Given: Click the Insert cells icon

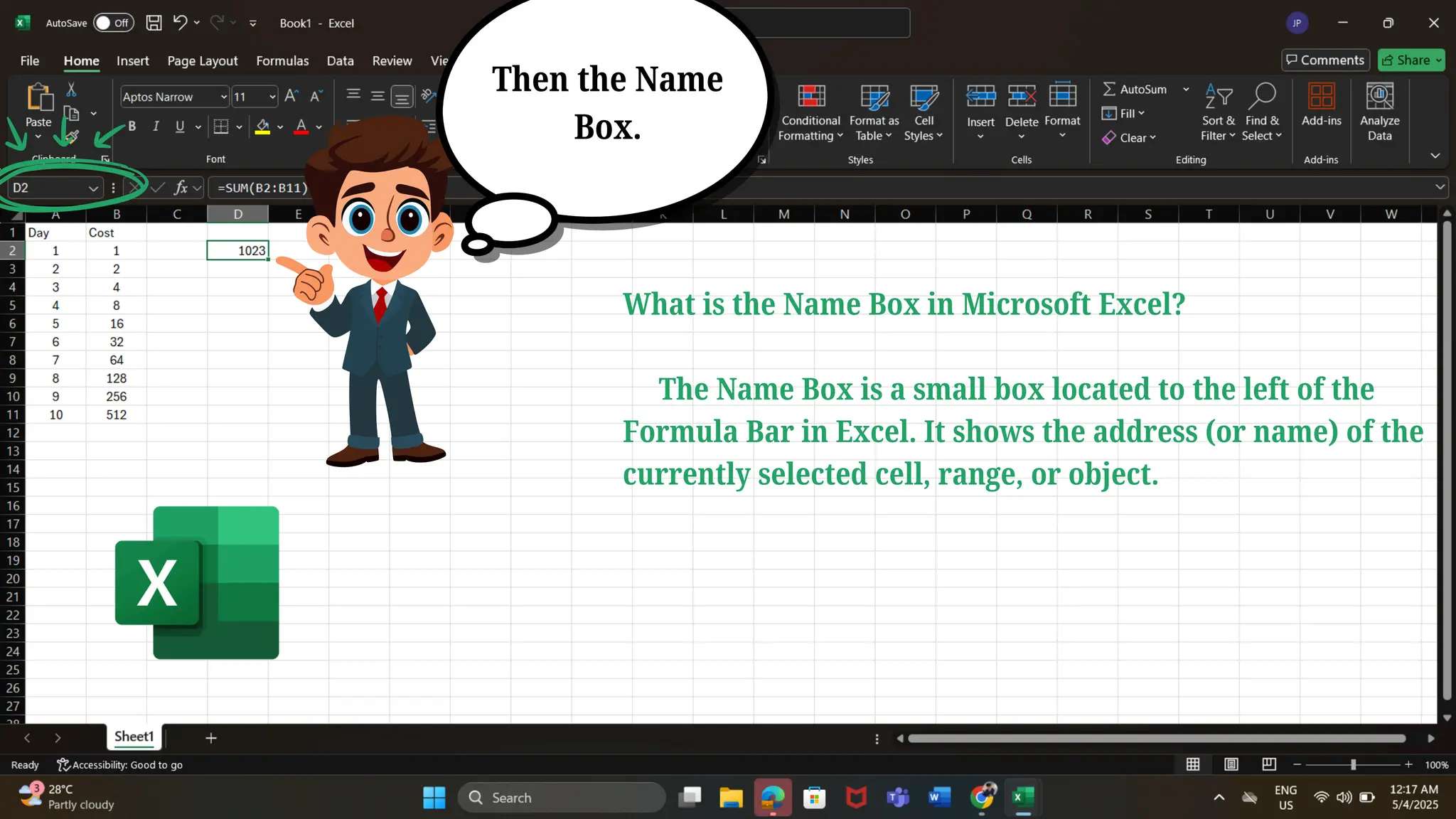Looking at the screenshot, I should point(980,95).
